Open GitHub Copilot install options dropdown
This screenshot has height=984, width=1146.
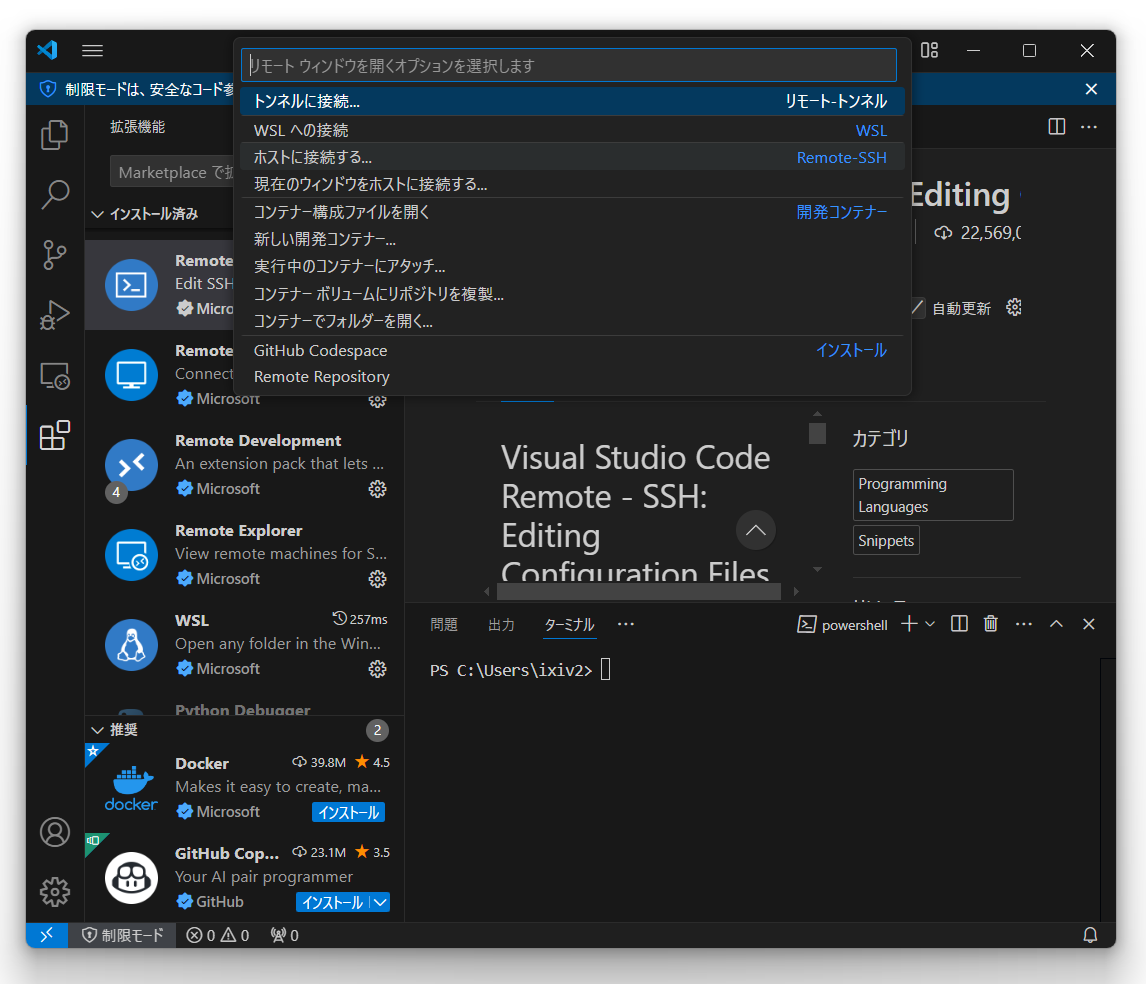point(380,902)
